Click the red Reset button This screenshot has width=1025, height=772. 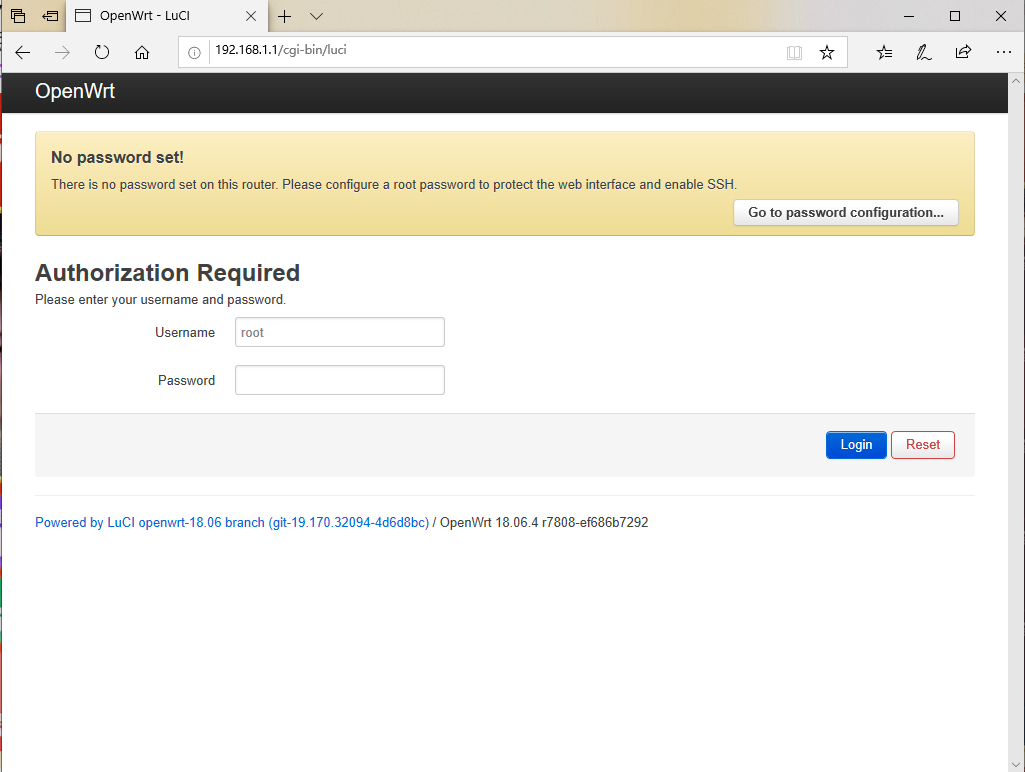click(922, 445)
